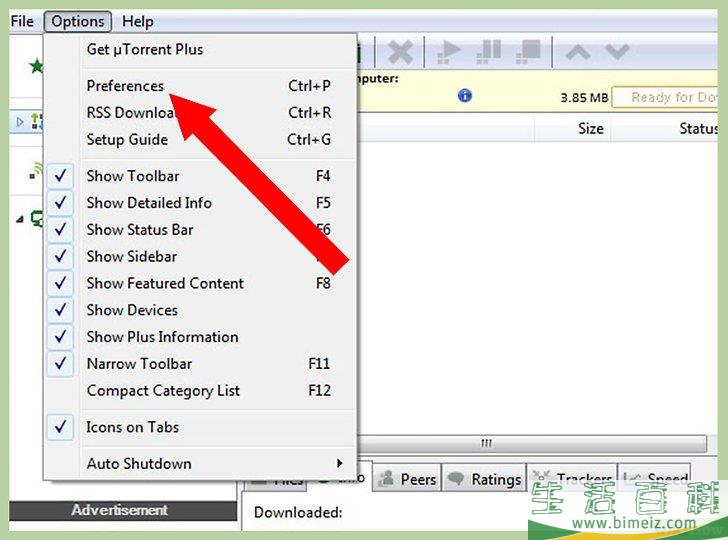
Task: Click the Remove torrent X icon
Action: (x=400, y=52)
